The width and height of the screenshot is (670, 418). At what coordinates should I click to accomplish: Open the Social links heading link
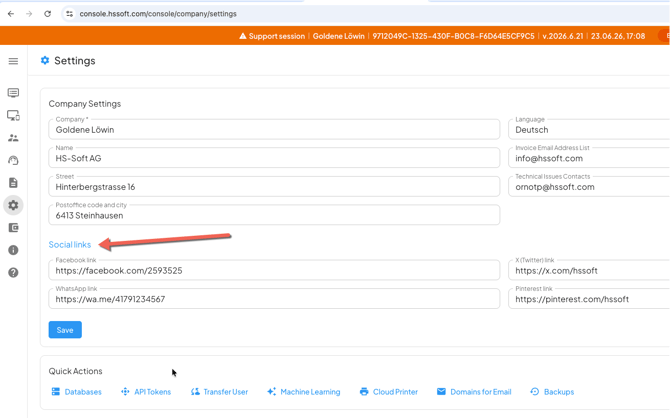tap(70, 244)
